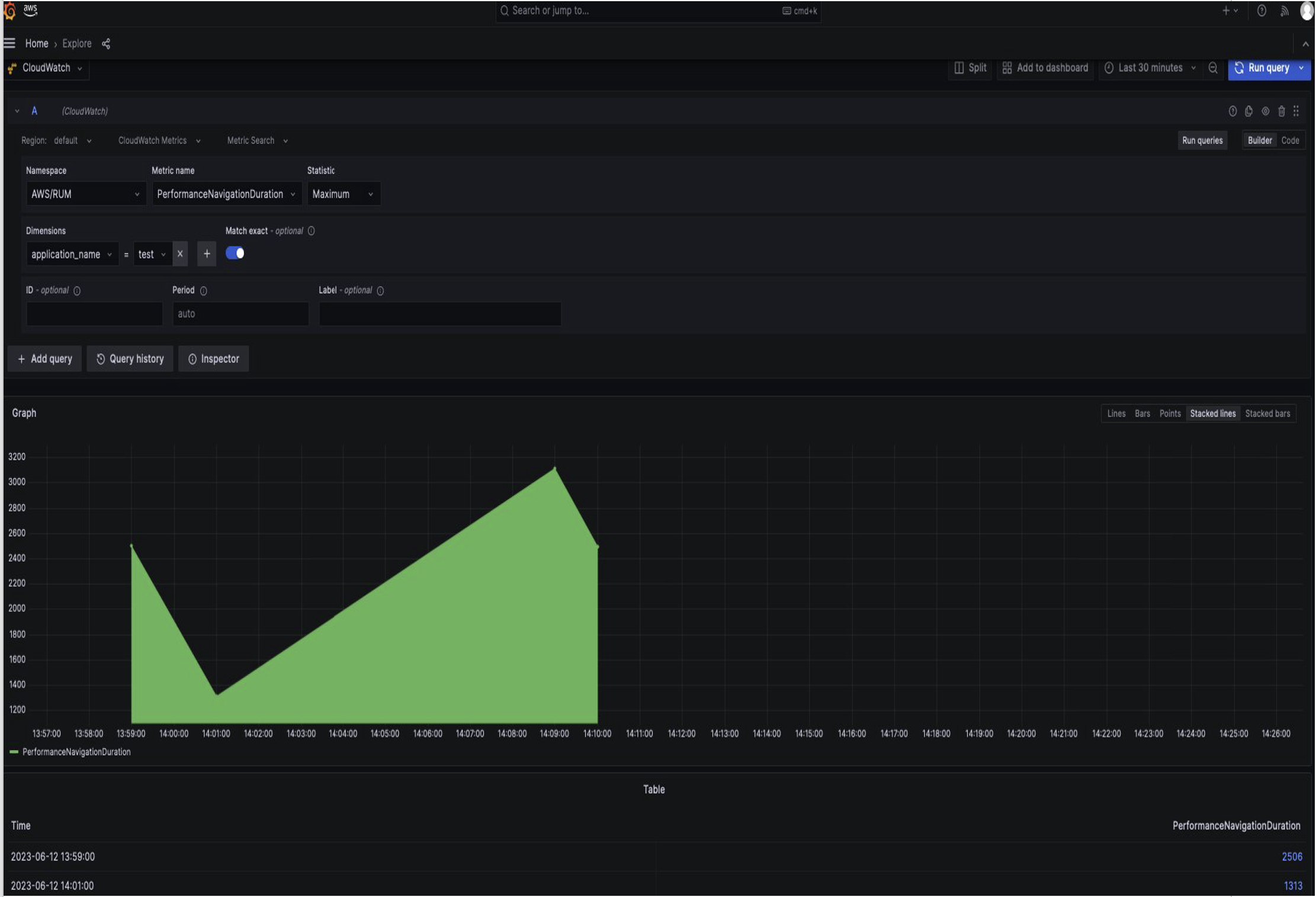Switch to the Code editor tab

click(1291, 140)
